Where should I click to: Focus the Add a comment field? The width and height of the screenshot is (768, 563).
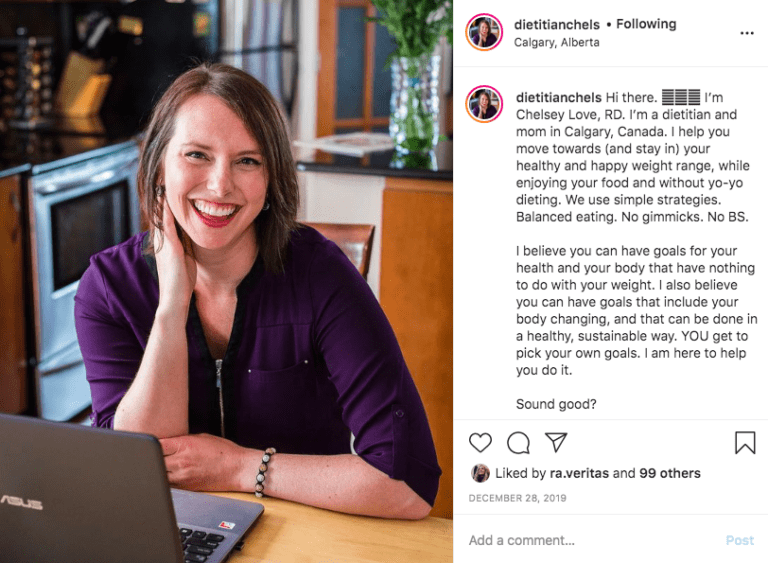click(x=593, y=540)
